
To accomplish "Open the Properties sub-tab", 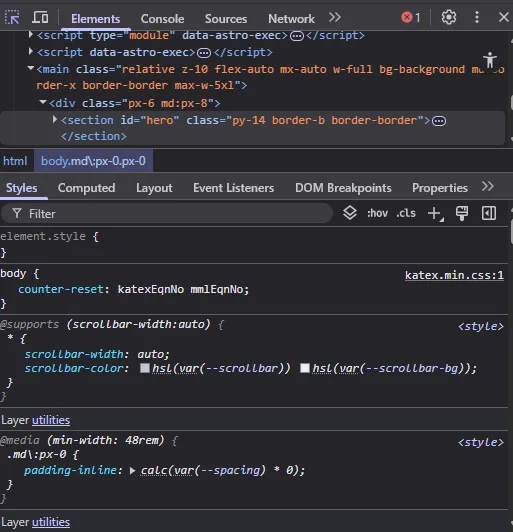I will (x=440, y=188).
